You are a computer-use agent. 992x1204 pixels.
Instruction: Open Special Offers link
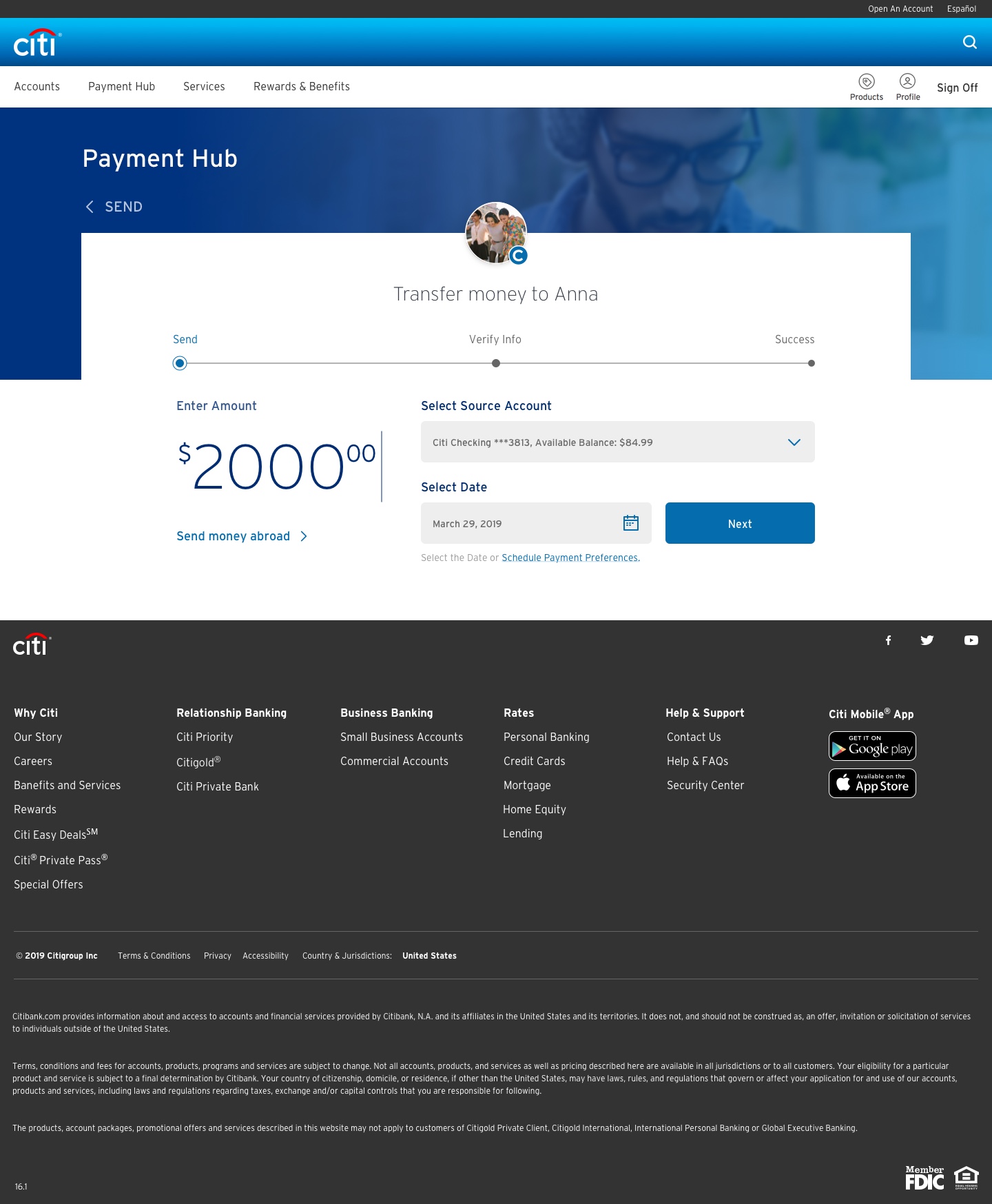48,884
